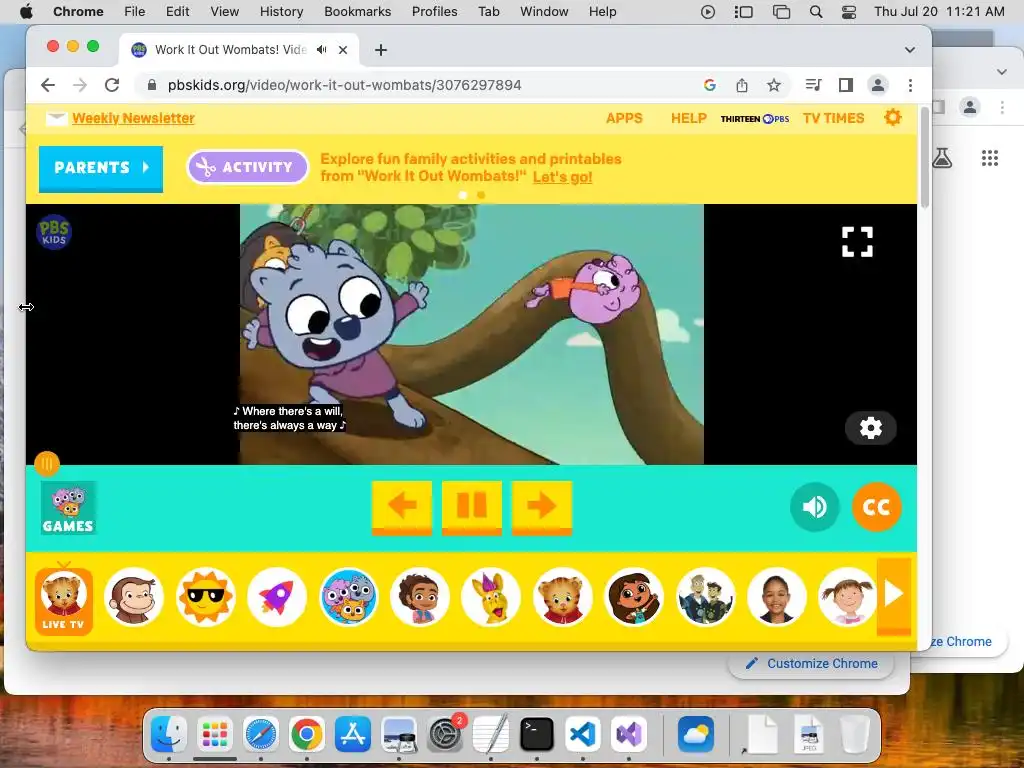Image resolution: width=1024 pixels, height=768 pixels.
Task: Open Spotlight search in menu bar
Action: [816, 12]
